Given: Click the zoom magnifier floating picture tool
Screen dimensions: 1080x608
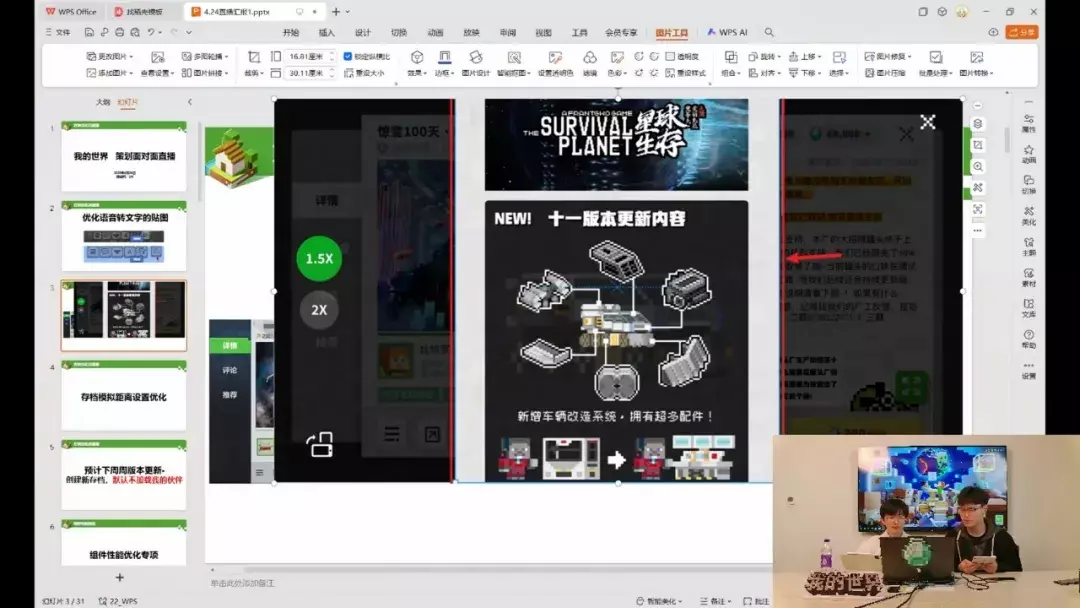Looking at the screenshot, I should 978,167.
